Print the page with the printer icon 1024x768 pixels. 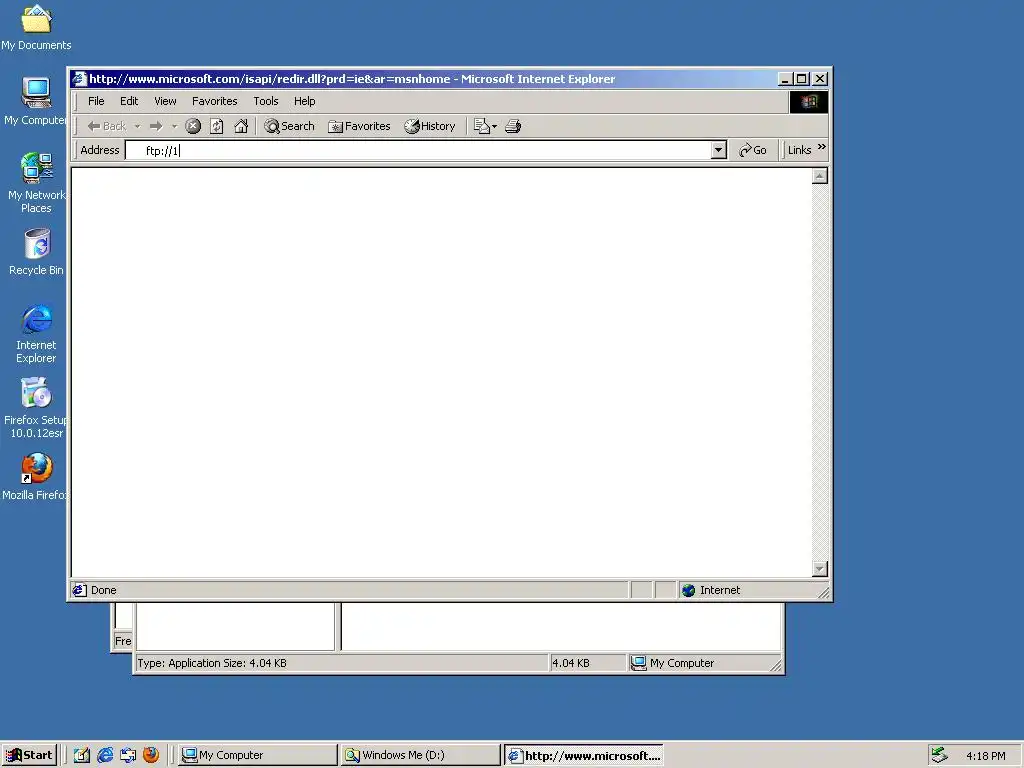(x=513, y=126)
